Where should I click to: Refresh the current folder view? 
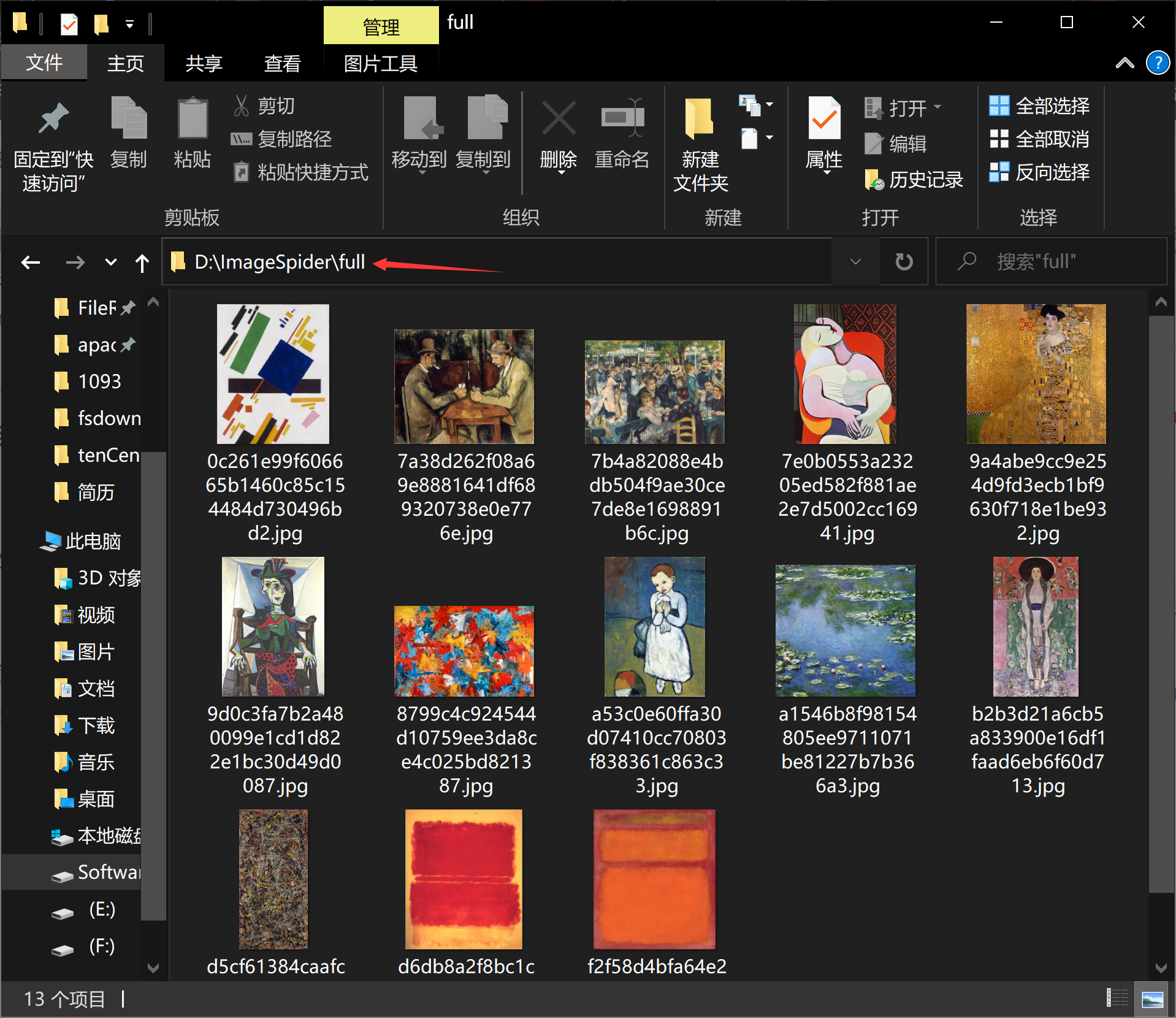coord(904,262)
